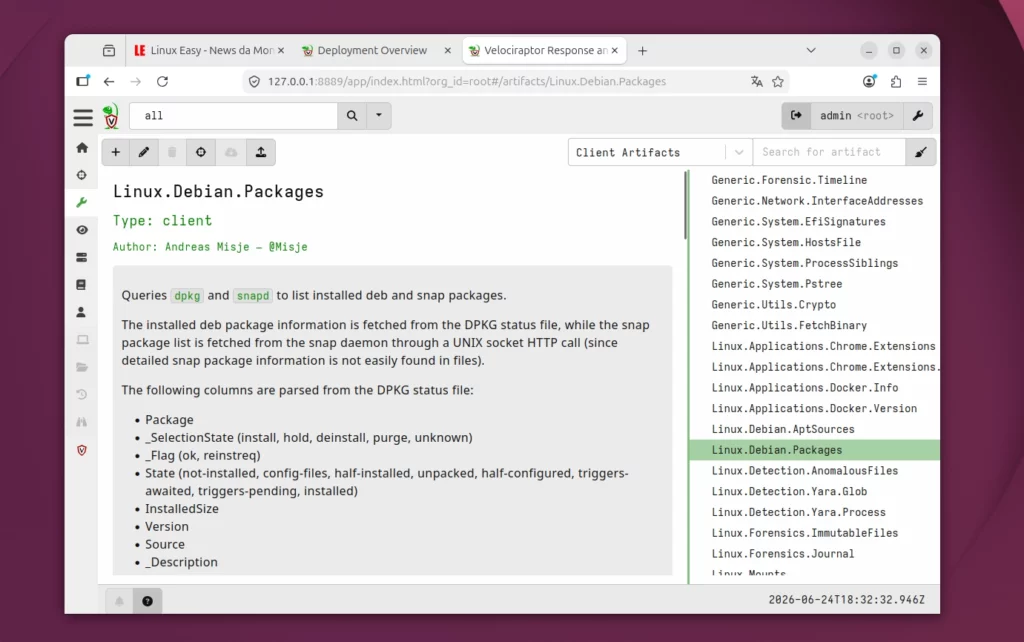Click the admin <root> user button
This screenshot has width=1024, height=642.
tap(857, 116)
